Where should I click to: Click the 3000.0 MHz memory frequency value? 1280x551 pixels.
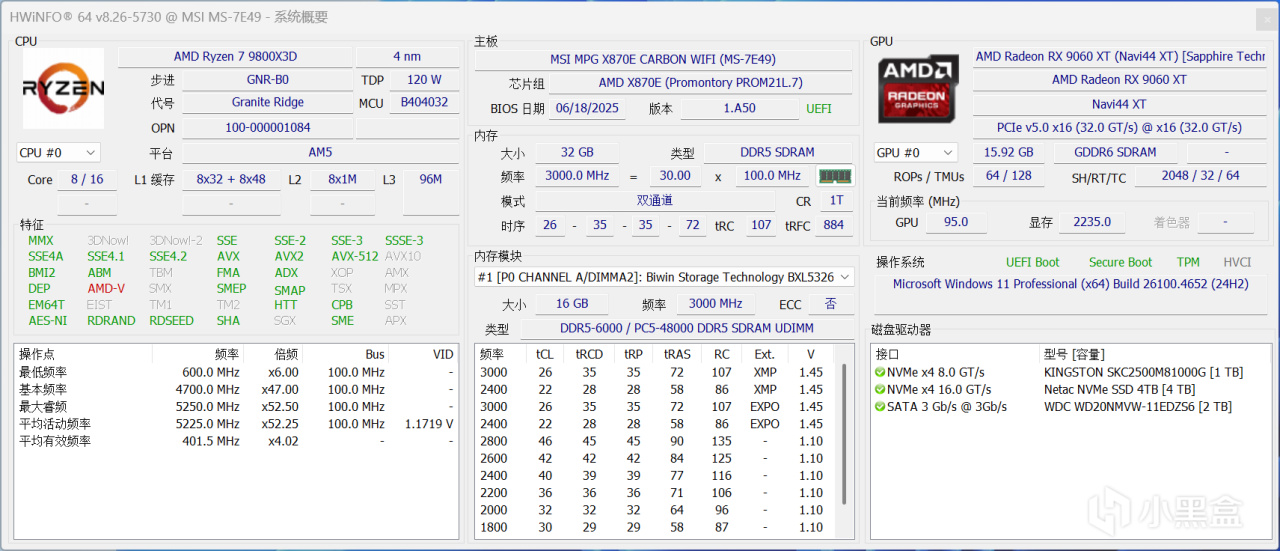click(x=577, y=175)
